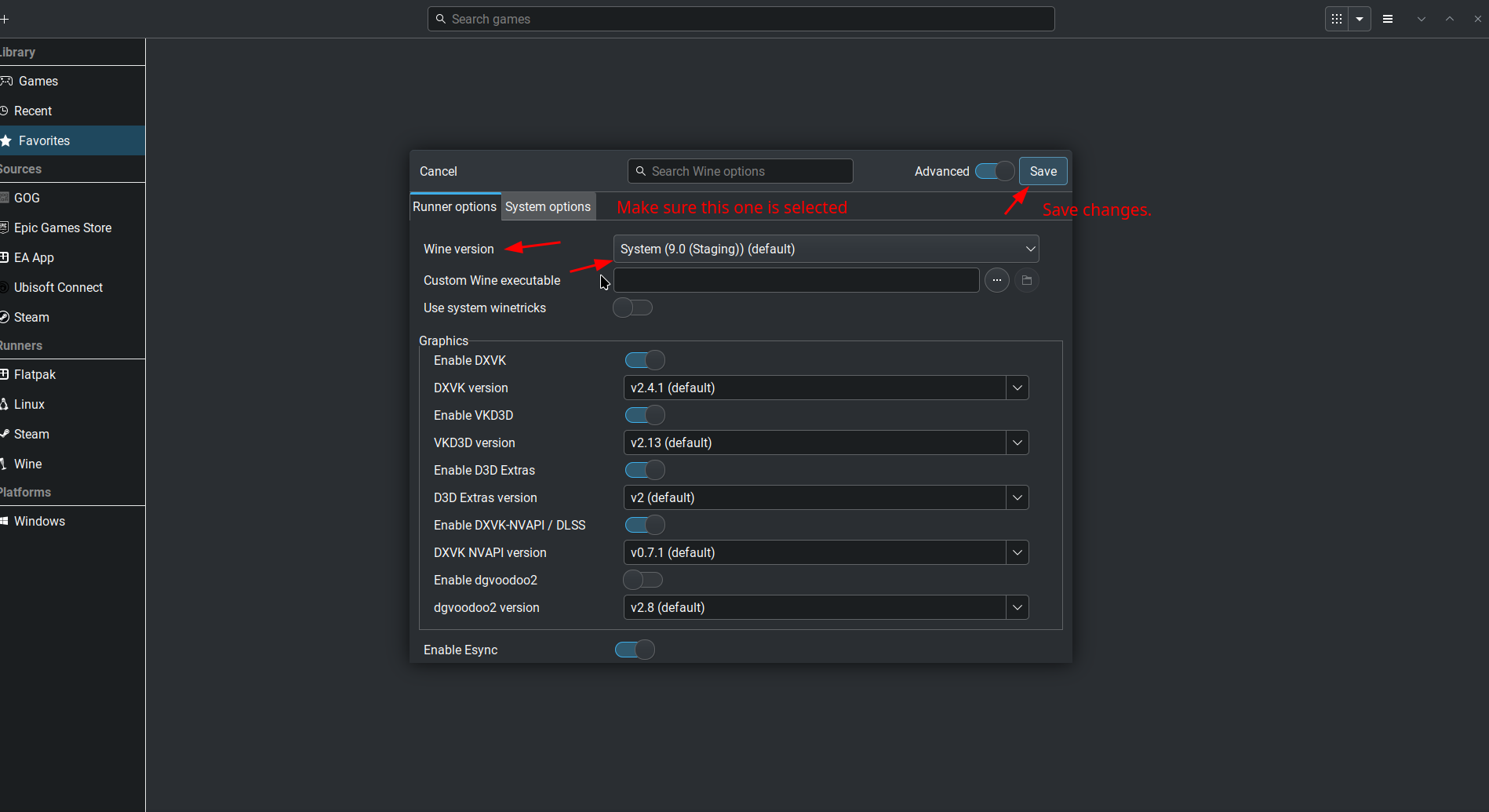The height and width of the screenshot is (812, 1489).
Task: Select the Runner options tab
Action: tap(455, 206)
